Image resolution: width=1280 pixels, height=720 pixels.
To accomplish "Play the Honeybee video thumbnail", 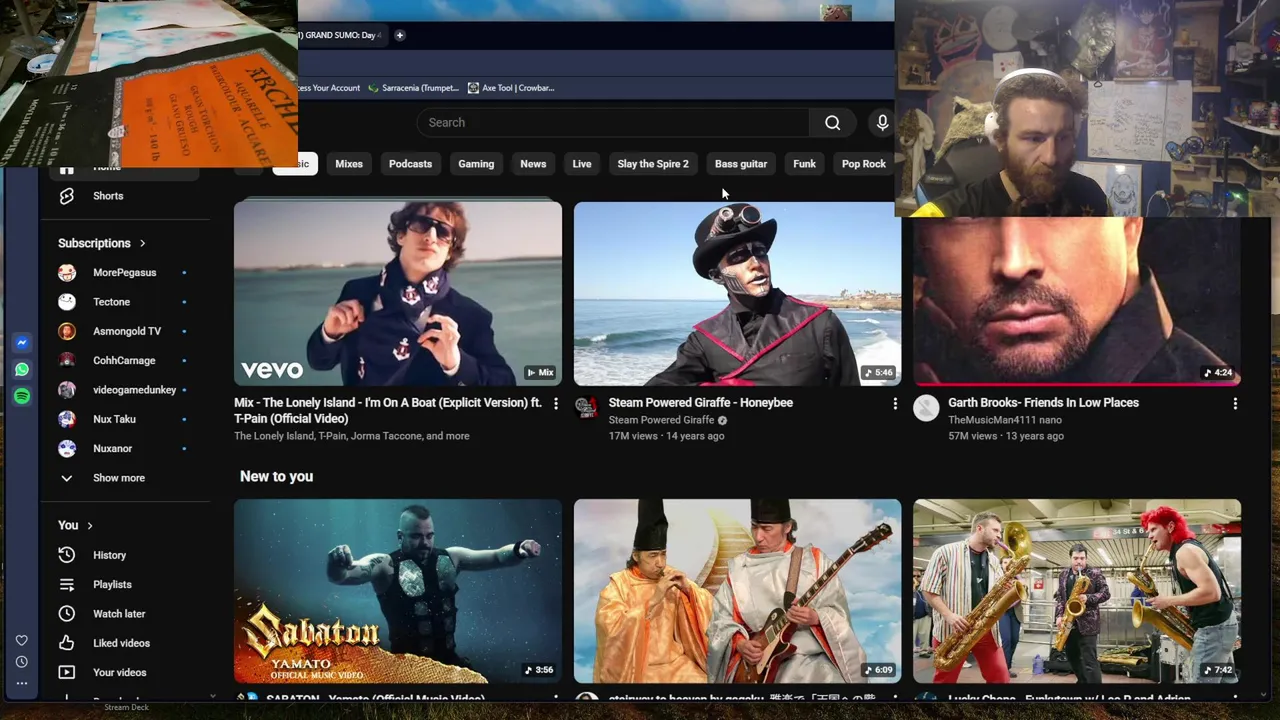I will [x=737, y=294].
